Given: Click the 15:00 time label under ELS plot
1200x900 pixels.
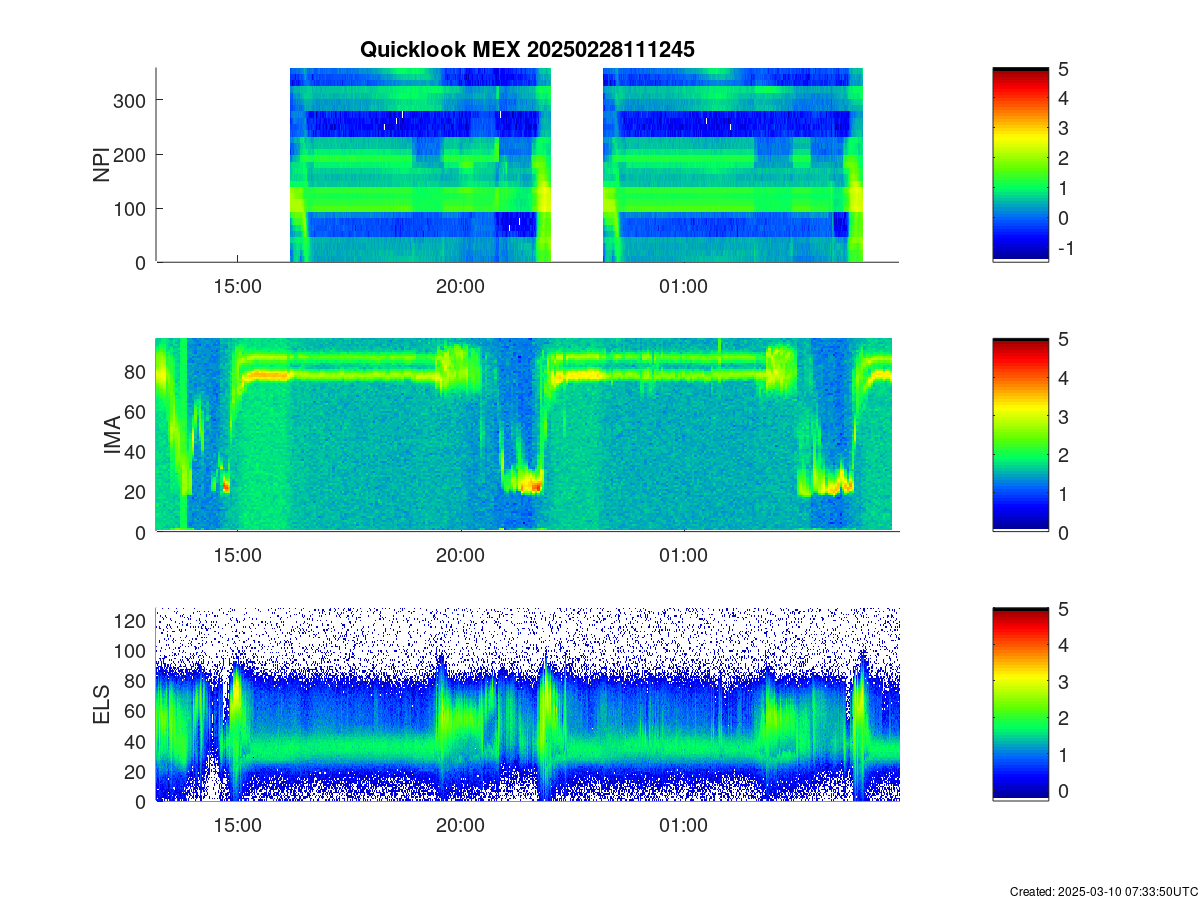Looking at the screenshot, I should [x=238, y=826].
